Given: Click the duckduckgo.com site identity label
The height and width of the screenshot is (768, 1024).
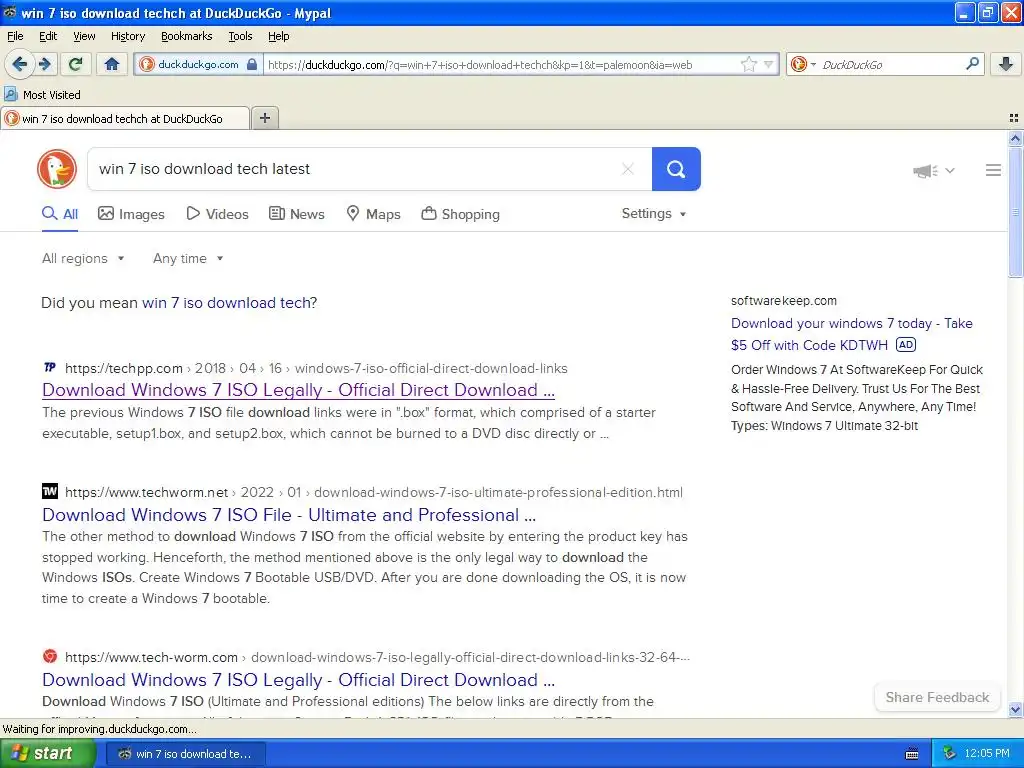Looking at the screenshot, I should [x=198, y=65].
